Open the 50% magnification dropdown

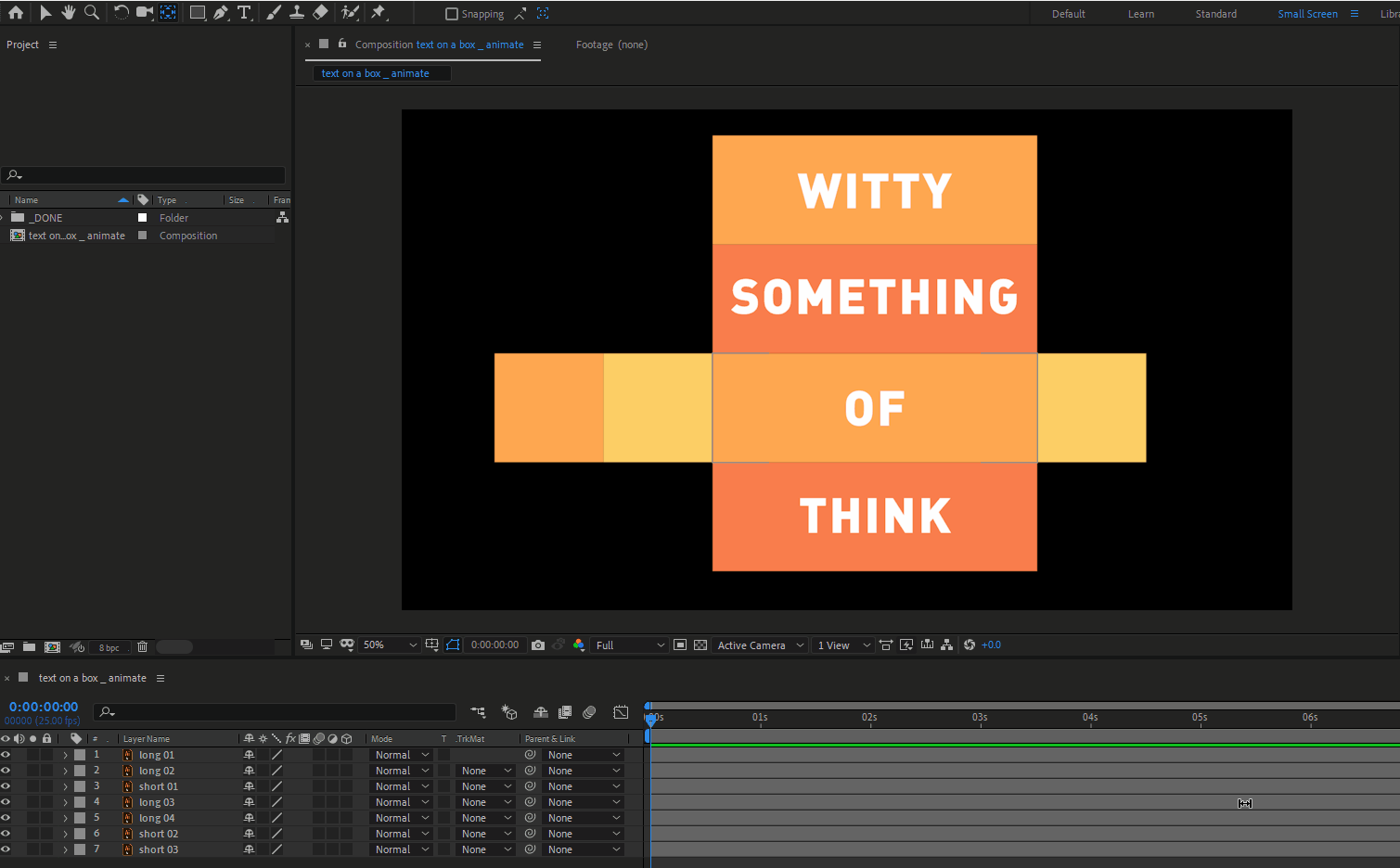point(390,645)
